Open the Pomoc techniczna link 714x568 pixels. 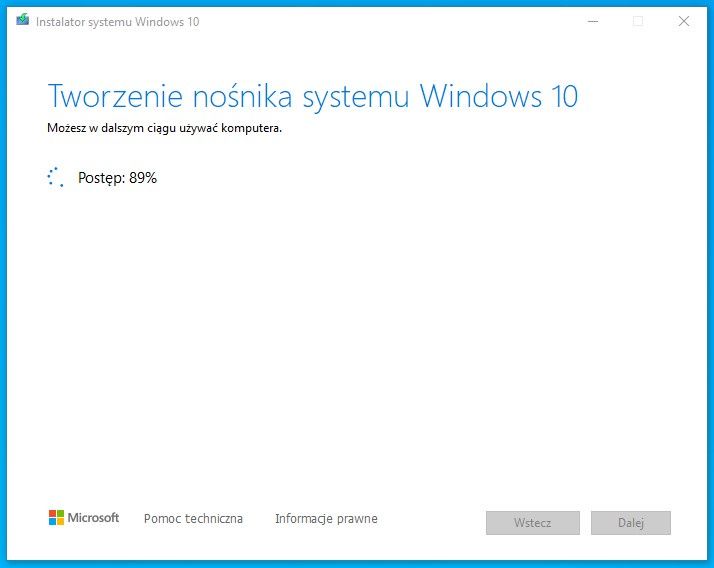193,518
